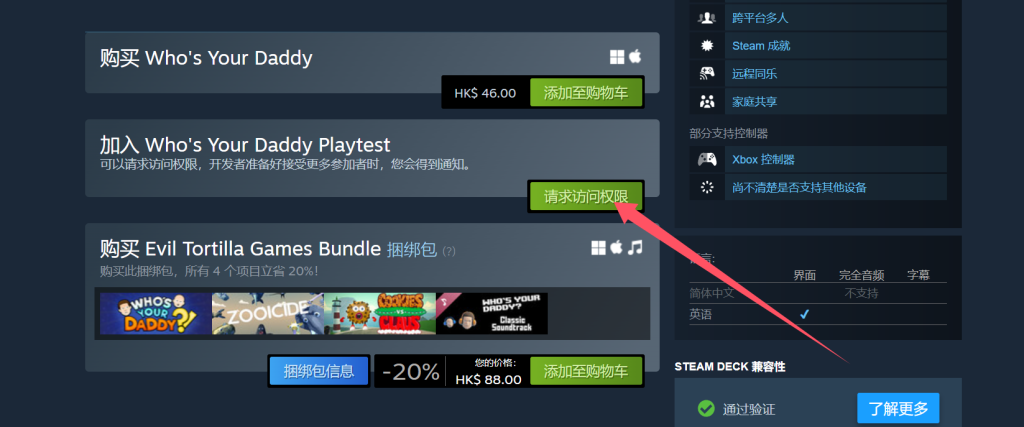Viewport: 1024px width, 427px height.
Task: Open the Zooicide bundle thumbnail
Action: coord(268,313)
